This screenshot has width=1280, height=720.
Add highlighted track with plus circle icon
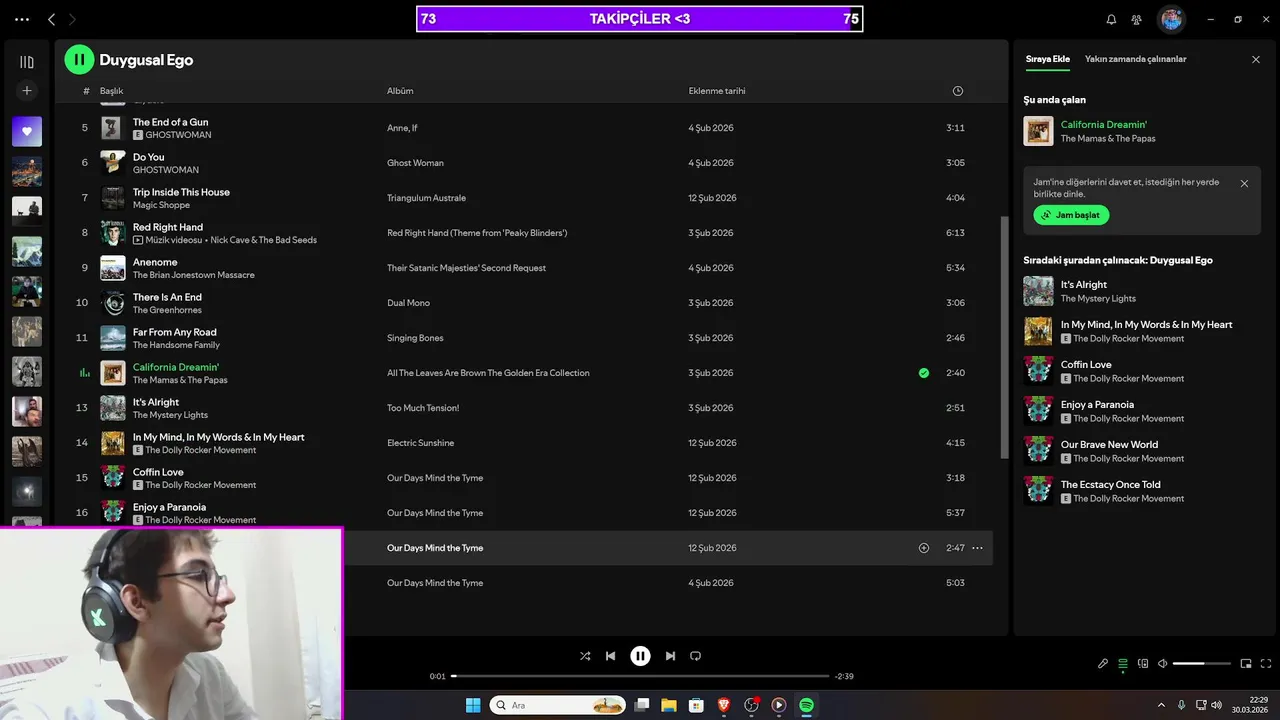point(924,548)
